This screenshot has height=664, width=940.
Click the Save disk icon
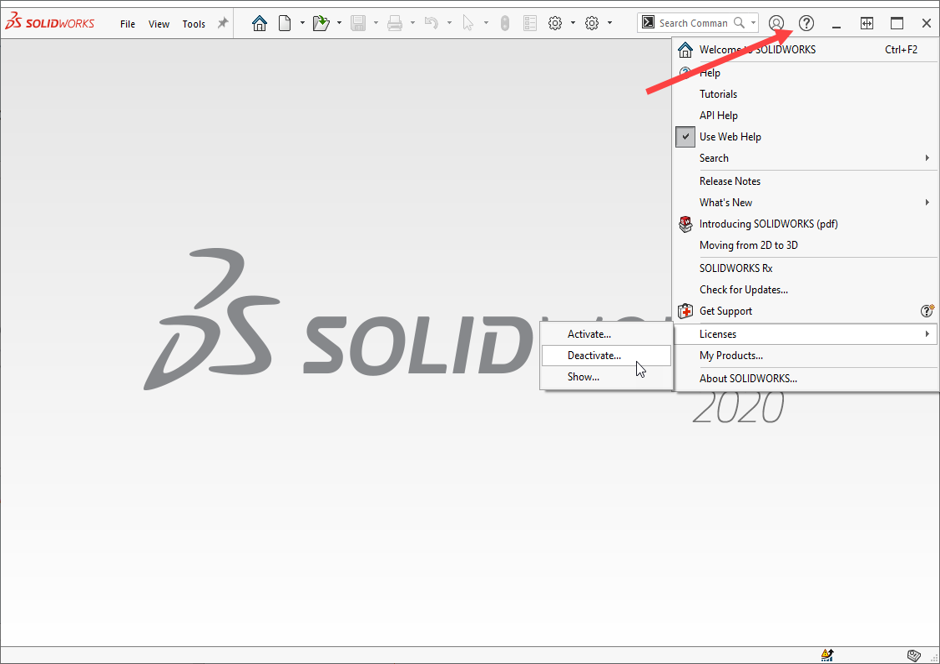[x=358, y=23]
